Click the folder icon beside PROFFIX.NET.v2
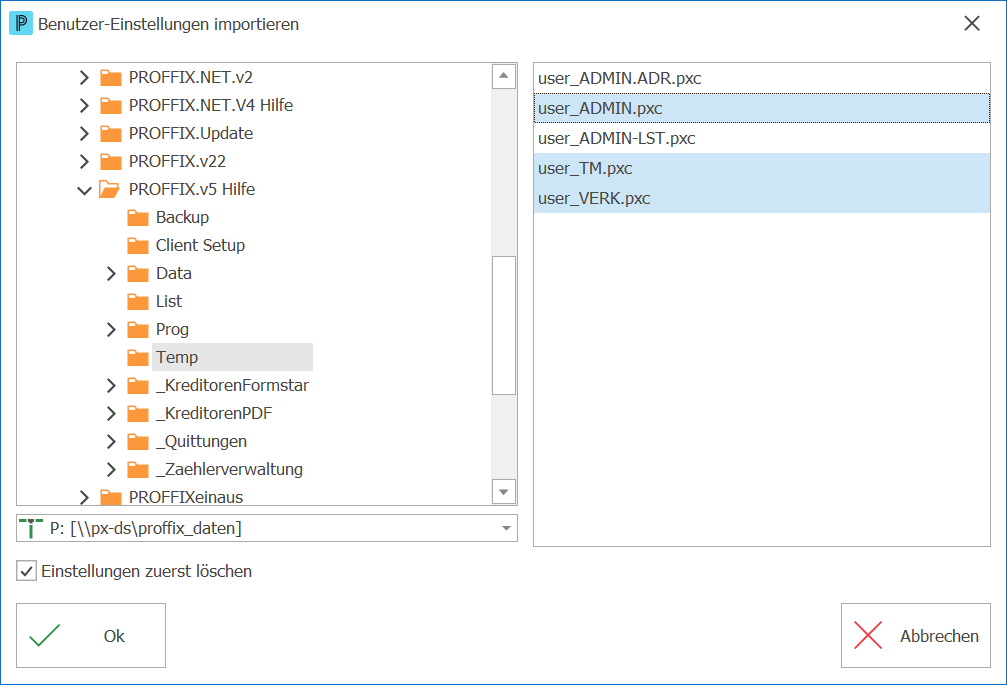This screenshot has width=1007, height=685. [110, 78]
